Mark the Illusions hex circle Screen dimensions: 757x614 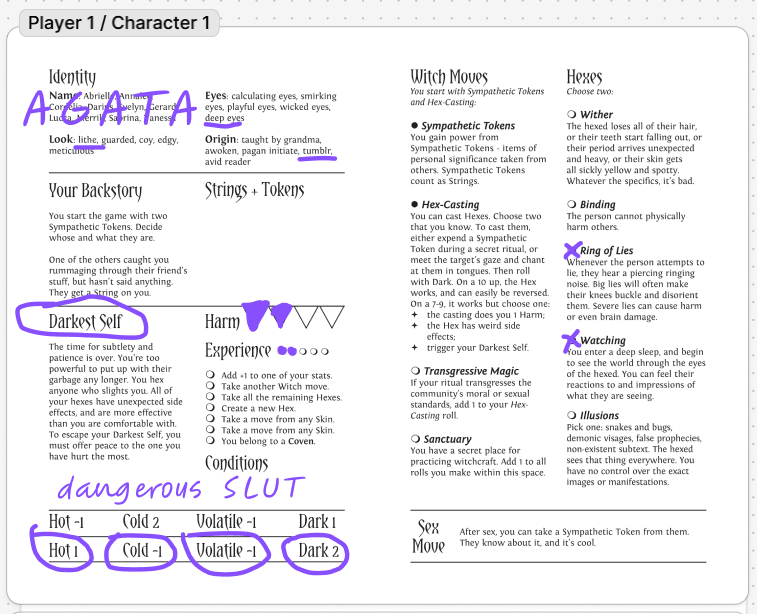click(572, 416)
